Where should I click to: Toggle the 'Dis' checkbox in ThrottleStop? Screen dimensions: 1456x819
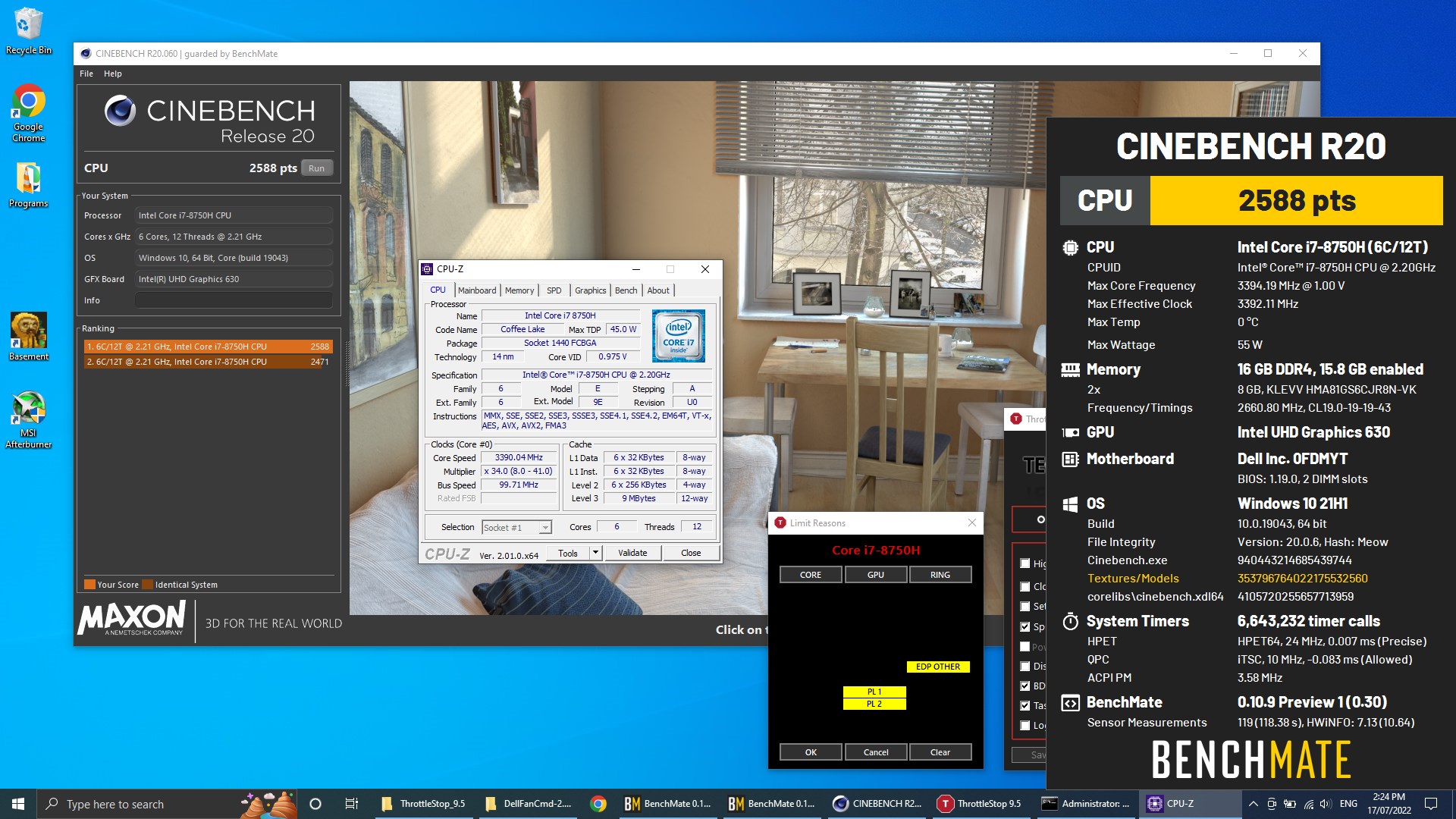point(1025,666)
